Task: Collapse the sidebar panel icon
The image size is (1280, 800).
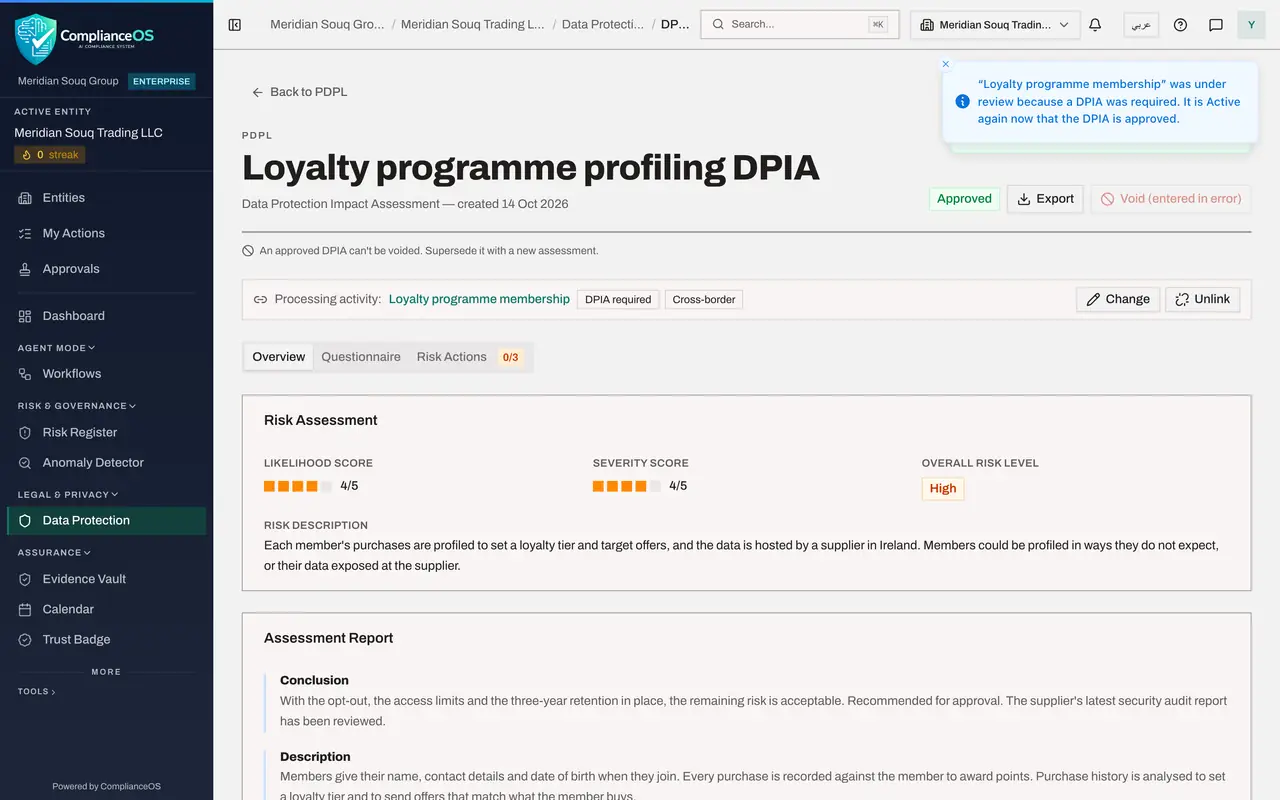Action: click(235, 25)
